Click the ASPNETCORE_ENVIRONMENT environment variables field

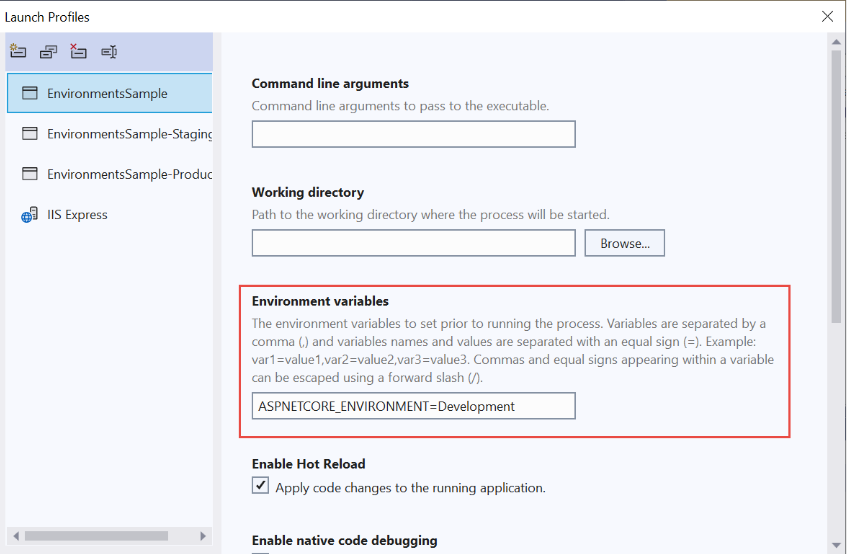413,406
